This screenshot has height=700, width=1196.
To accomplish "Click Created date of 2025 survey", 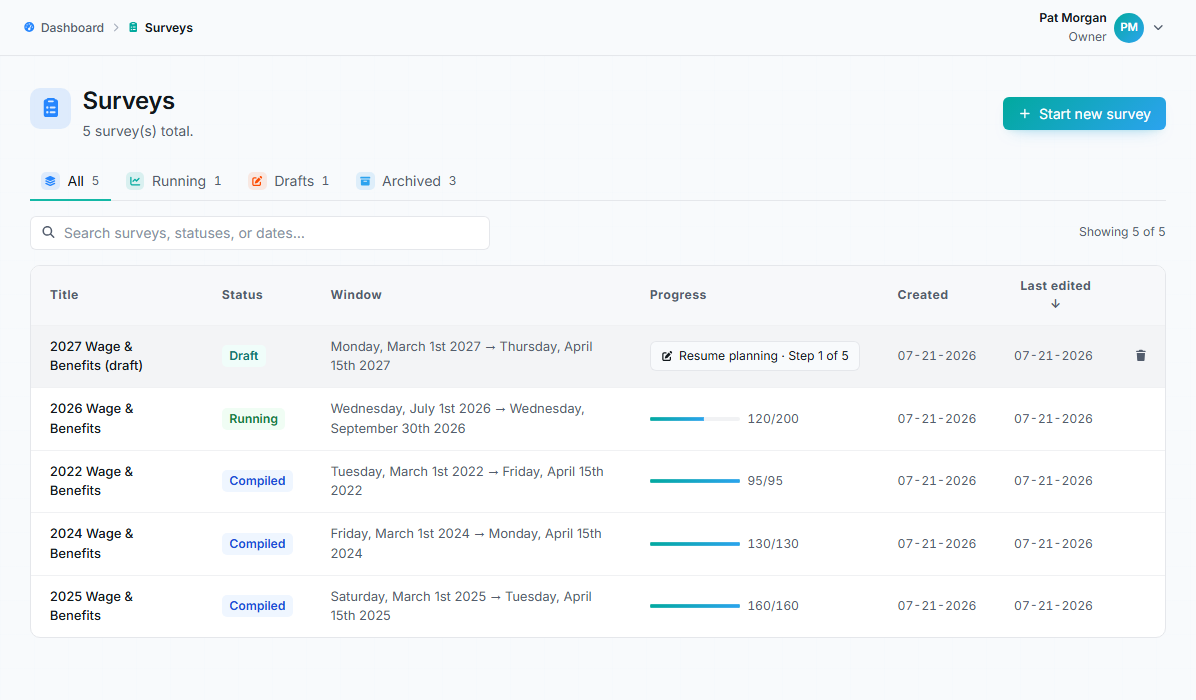I will tap(937, 606).
